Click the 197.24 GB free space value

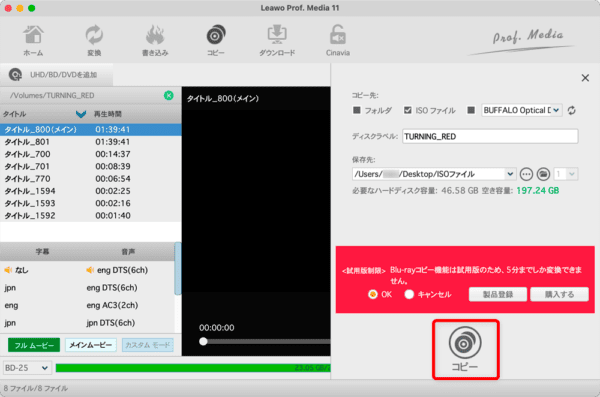[538, 191]
